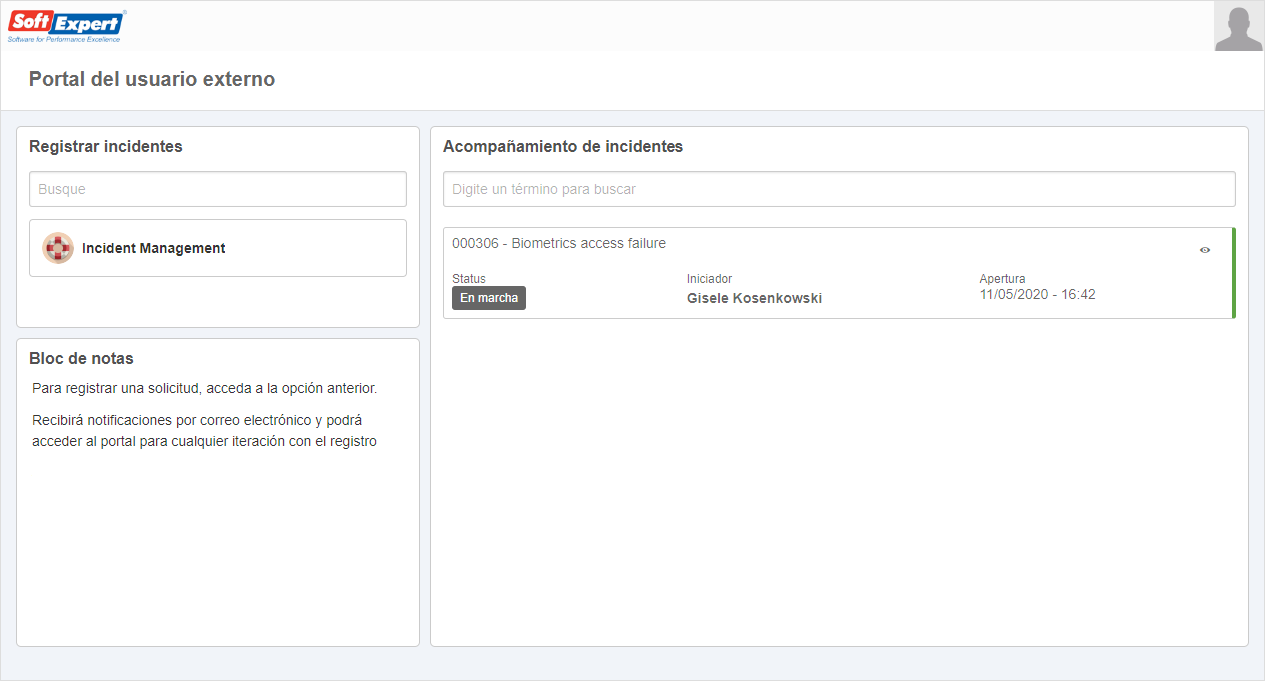Click the Acompañamiento de incidentes heading

[x=563, y=146]
